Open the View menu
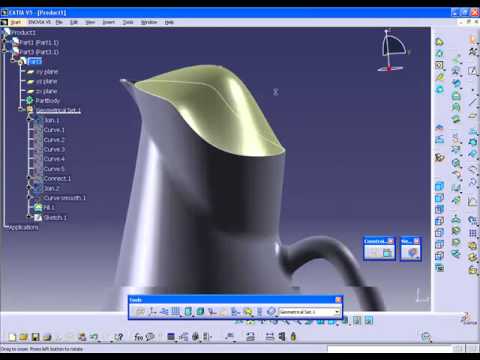 (90, 22)
